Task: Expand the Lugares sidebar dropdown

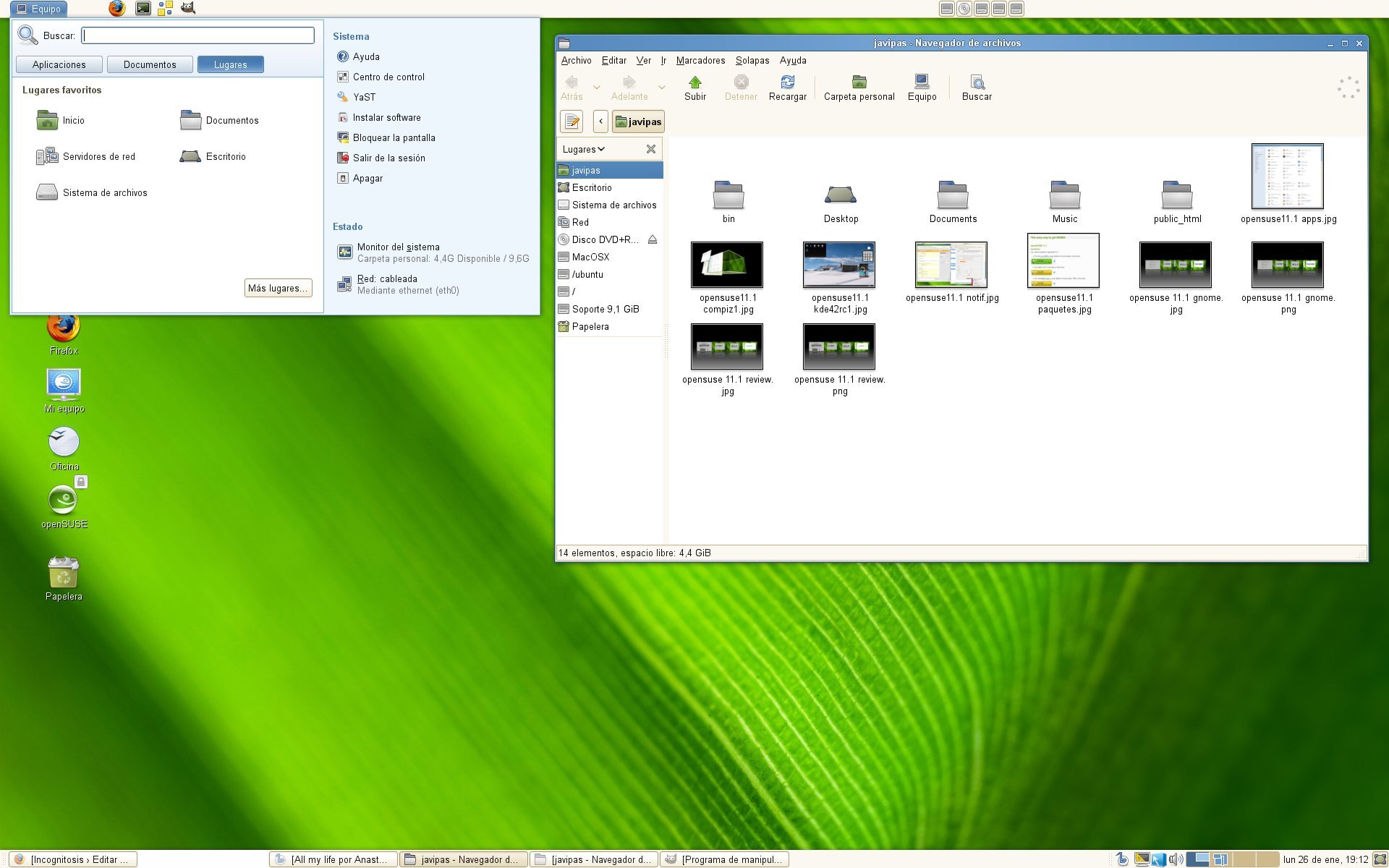Action: 584,149
